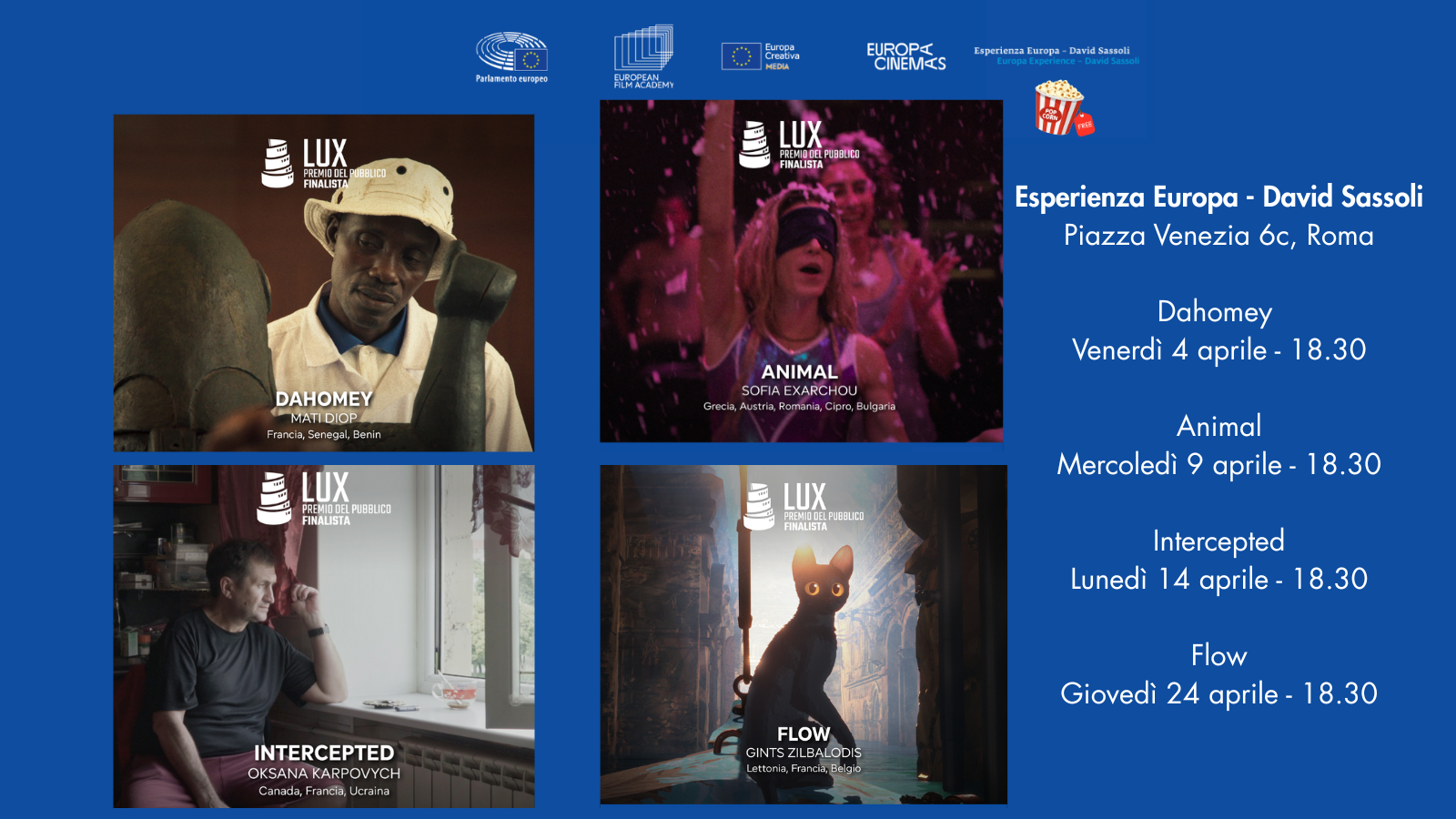Click 'Lunedì 14 aprile - 18.30' date
Image resolution: width=1456 pixels, height=819 pixels.
click(x=1218, y=580)
